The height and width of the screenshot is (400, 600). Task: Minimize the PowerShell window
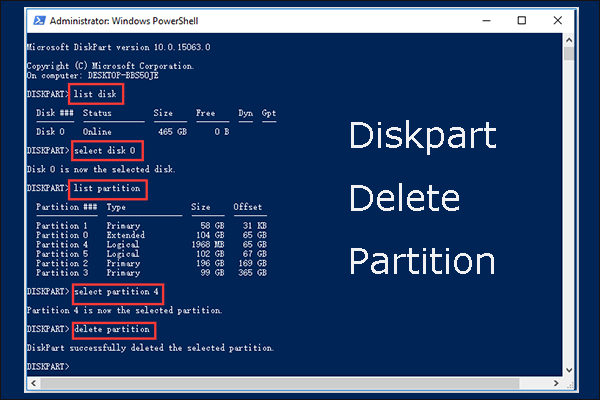click(486, 20)
